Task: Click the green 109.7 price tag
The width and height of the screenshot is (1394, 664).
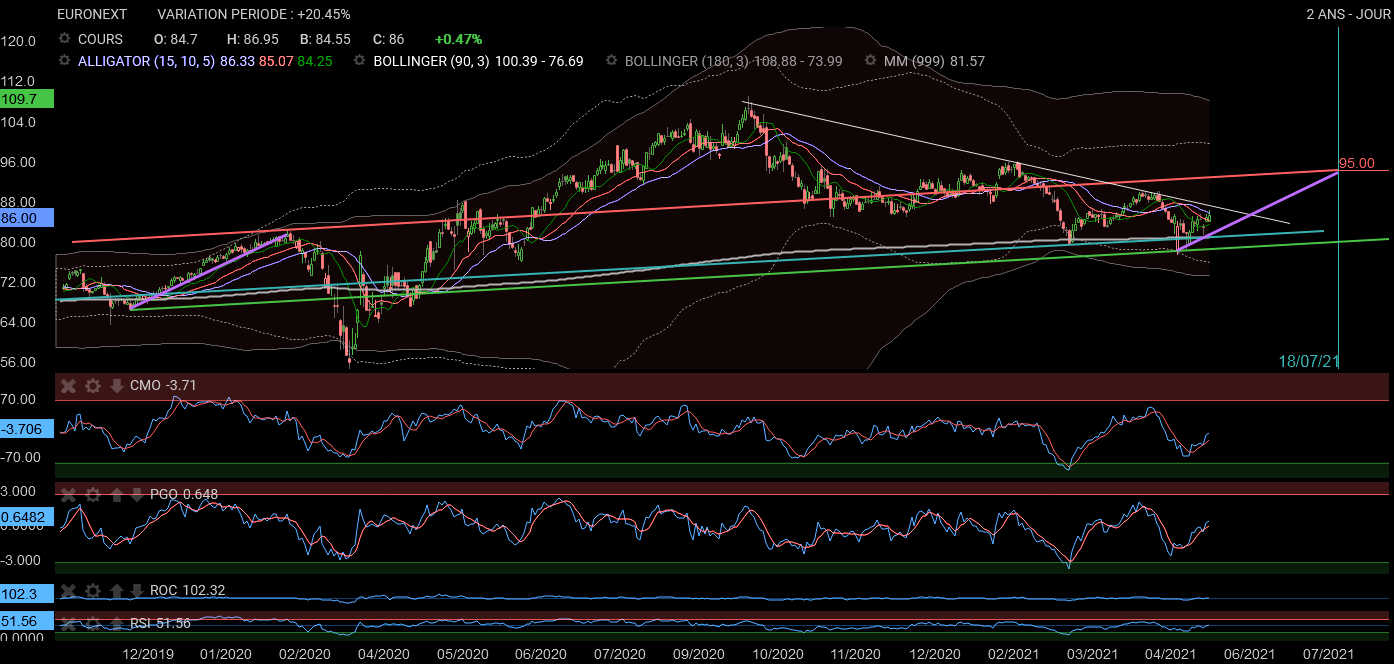Action: point(27,100)
